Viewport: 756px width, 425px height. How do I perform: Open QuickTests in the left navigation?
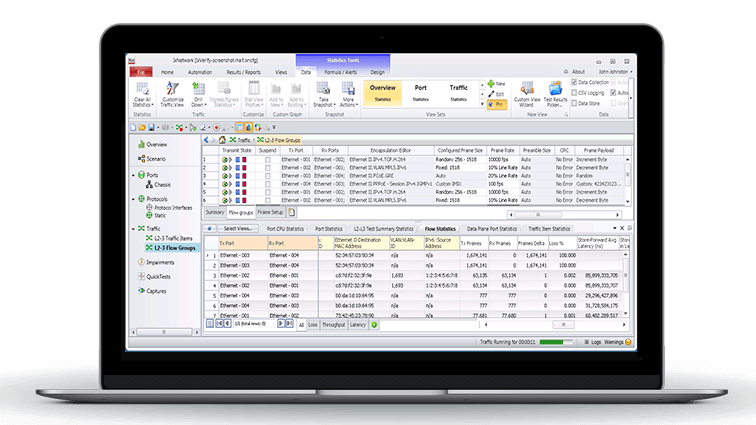pos(154,277)
